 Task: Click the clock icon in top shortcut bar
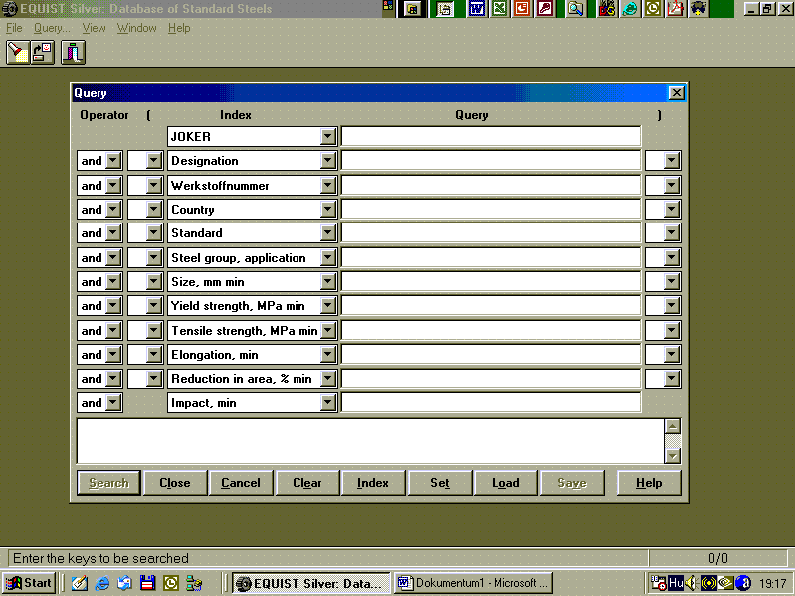(x=653, y=9)
